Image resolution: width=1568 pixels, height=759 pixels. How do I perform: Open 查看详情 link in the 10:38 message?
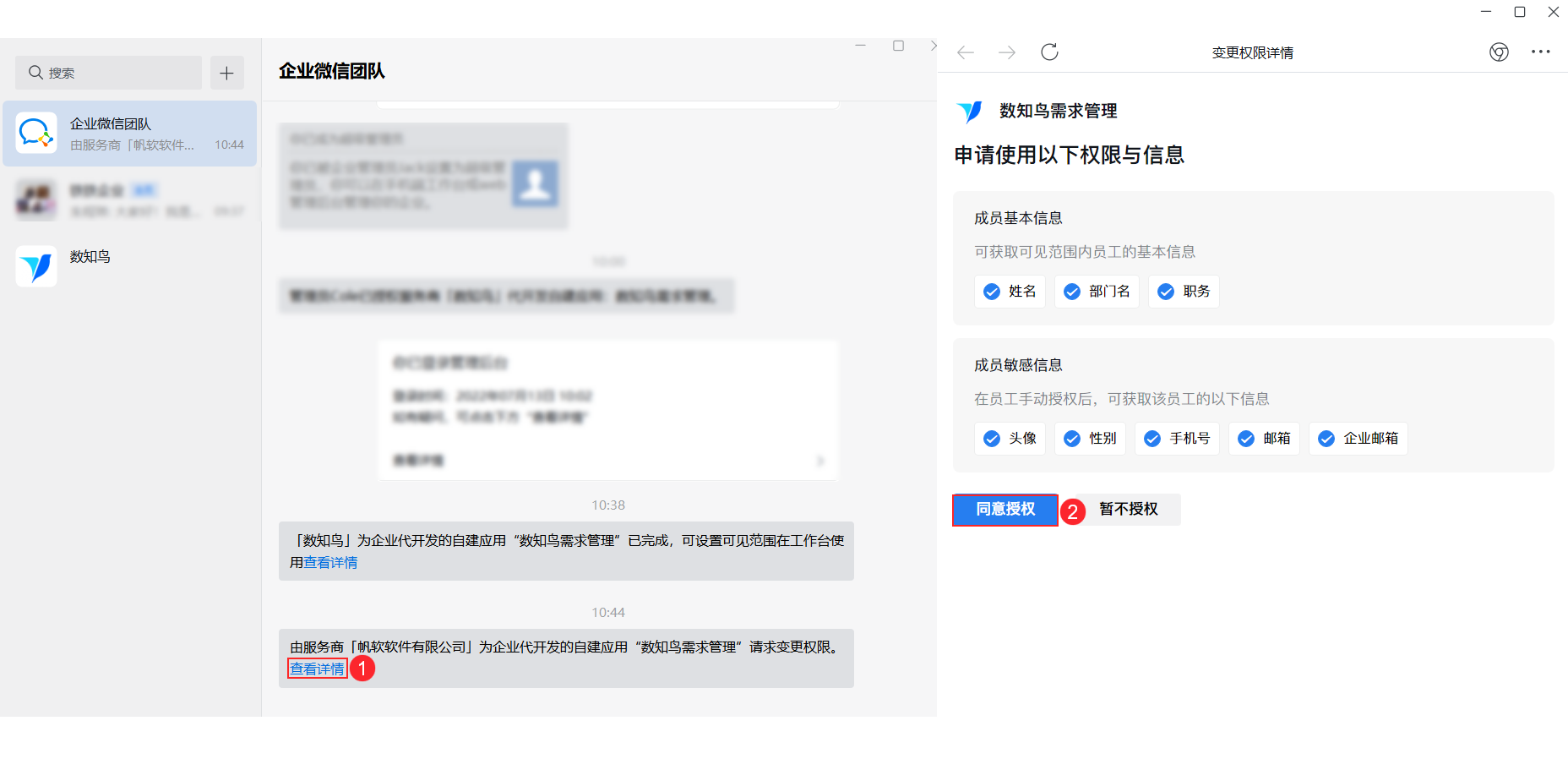click(x=330, y=563)
